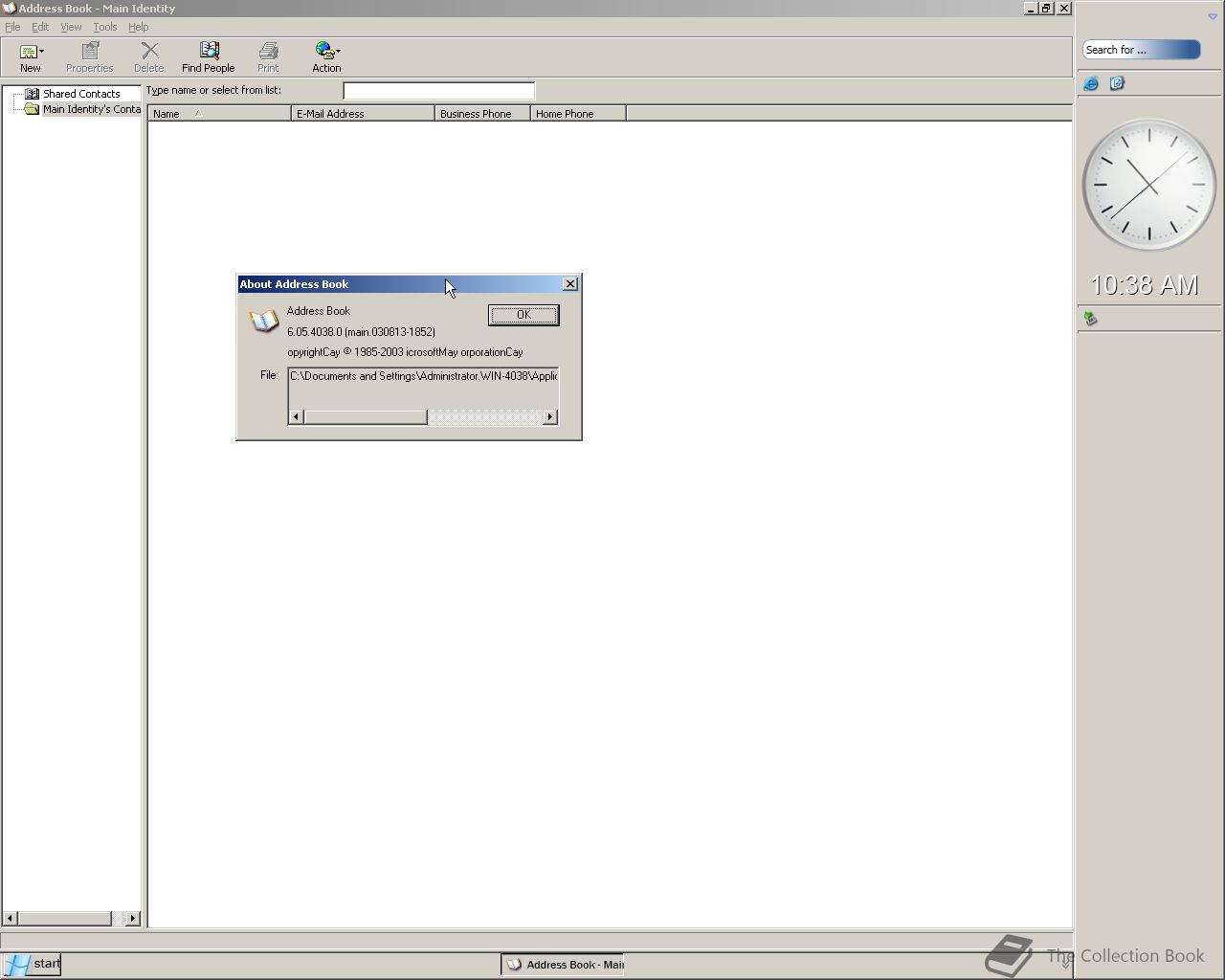The height and width of the screenshot is (980, 1225).
Task: Sort by Business Phone column header
Action: point(482,114)
